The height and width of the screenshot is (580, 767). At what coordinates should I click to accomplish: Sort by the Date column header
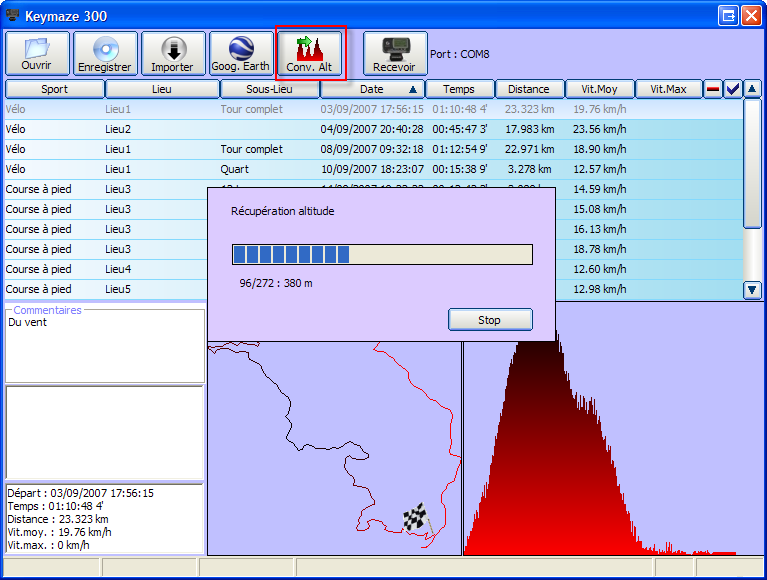(372, 89)
